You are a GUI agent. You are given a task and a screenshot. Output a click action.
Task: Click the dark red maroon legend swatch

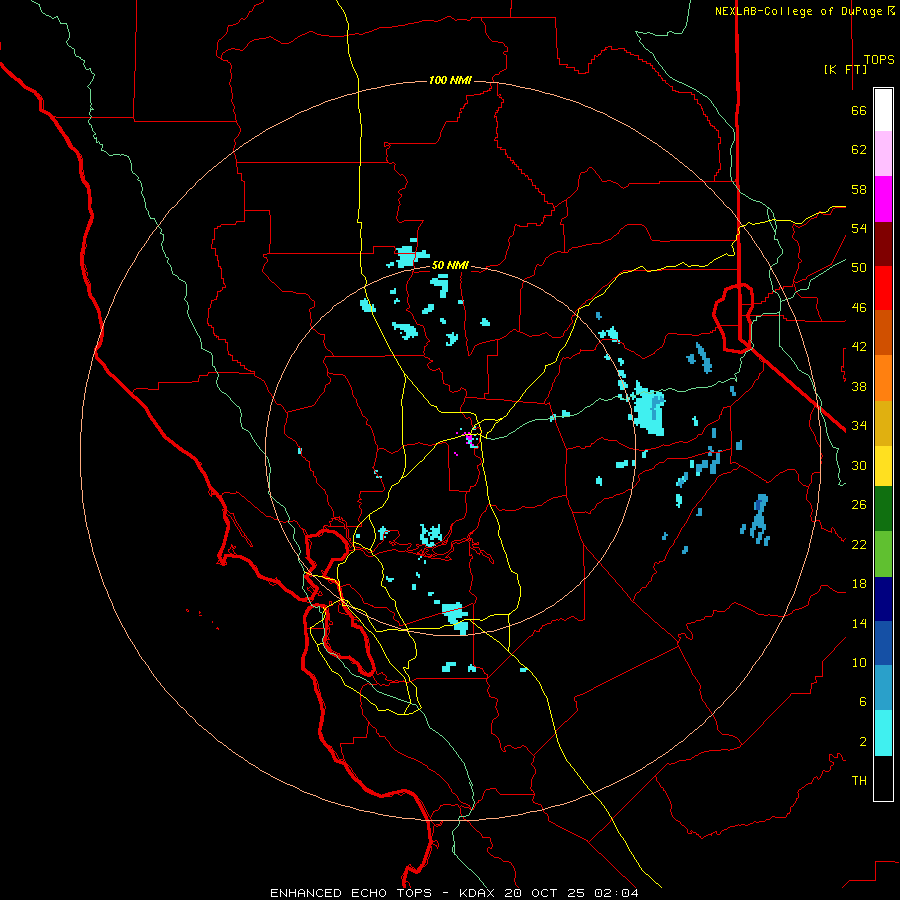(x=883, y=244)
